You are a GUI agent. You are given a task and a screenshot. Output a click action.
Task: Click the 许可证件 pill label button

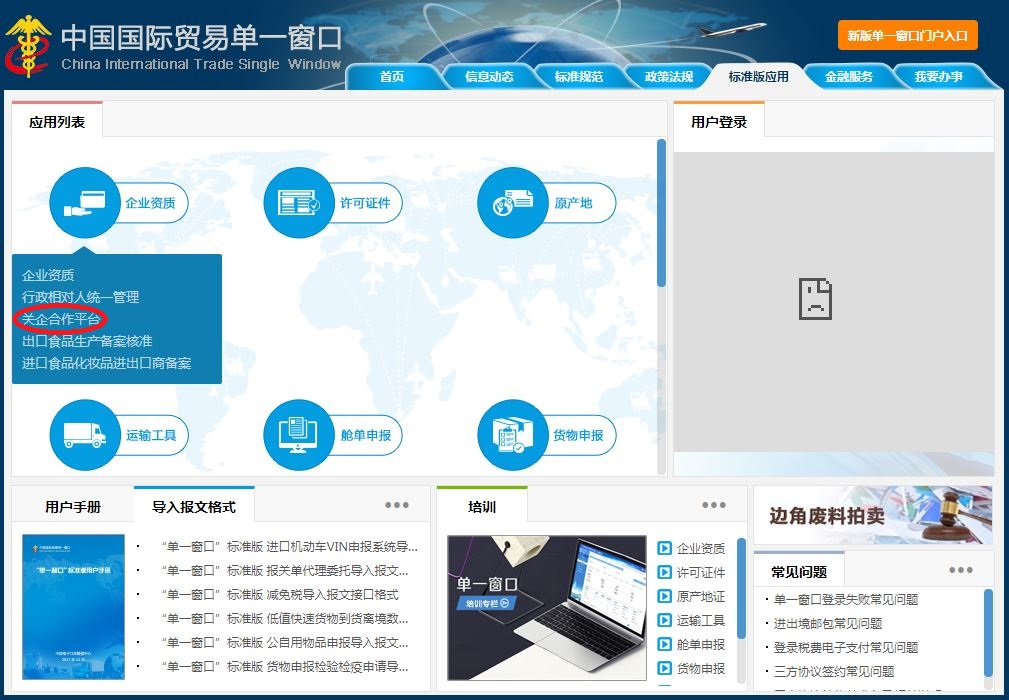pos(365,203)
